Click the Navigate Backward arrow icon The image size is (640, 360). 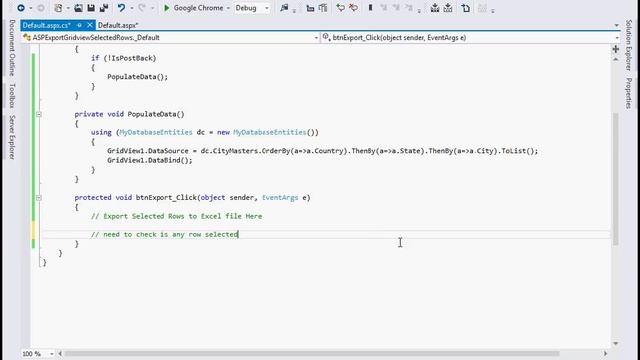[21, 8]
